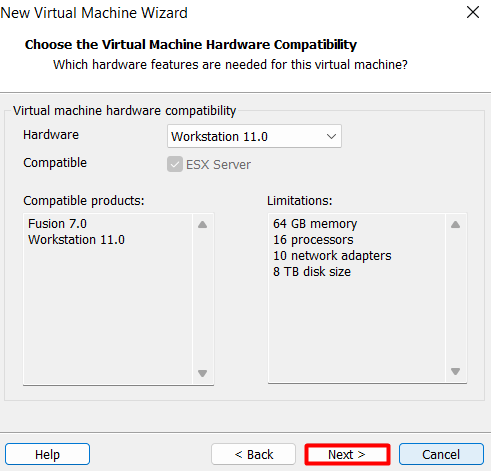Toggle the ESX Server checkbox
Image resolution: width=491 pixels, height=471 pixels.
[x=175, y=164]
